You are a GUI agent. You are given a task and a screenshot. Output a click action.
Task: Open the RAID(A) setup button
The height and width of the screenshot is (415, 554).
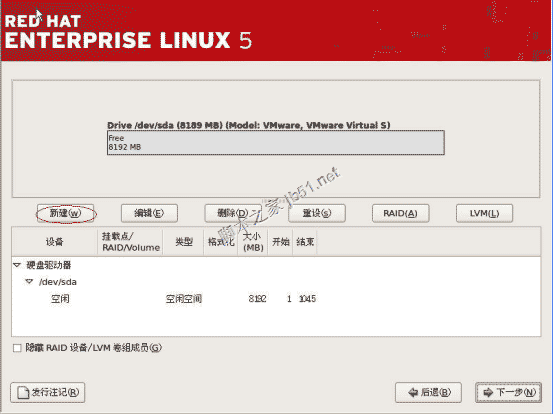pyautogui.click(x=400, y=213)
